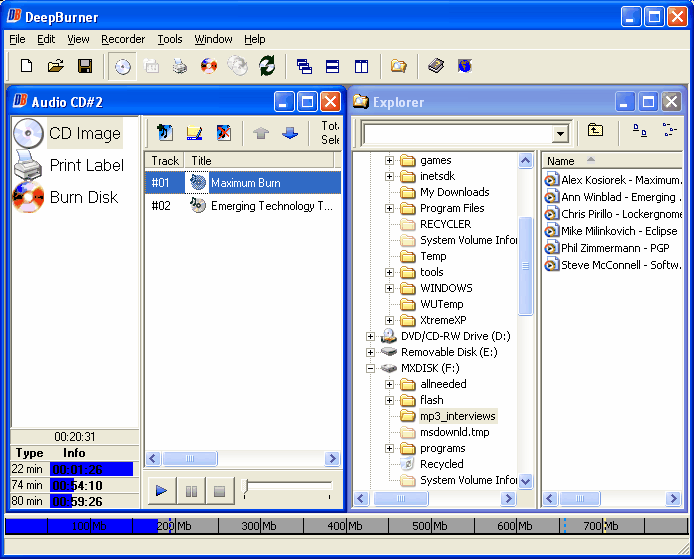
Task: Click the burn disc toolbar icon
Action: pyautogui.click(x=209, y=66)
